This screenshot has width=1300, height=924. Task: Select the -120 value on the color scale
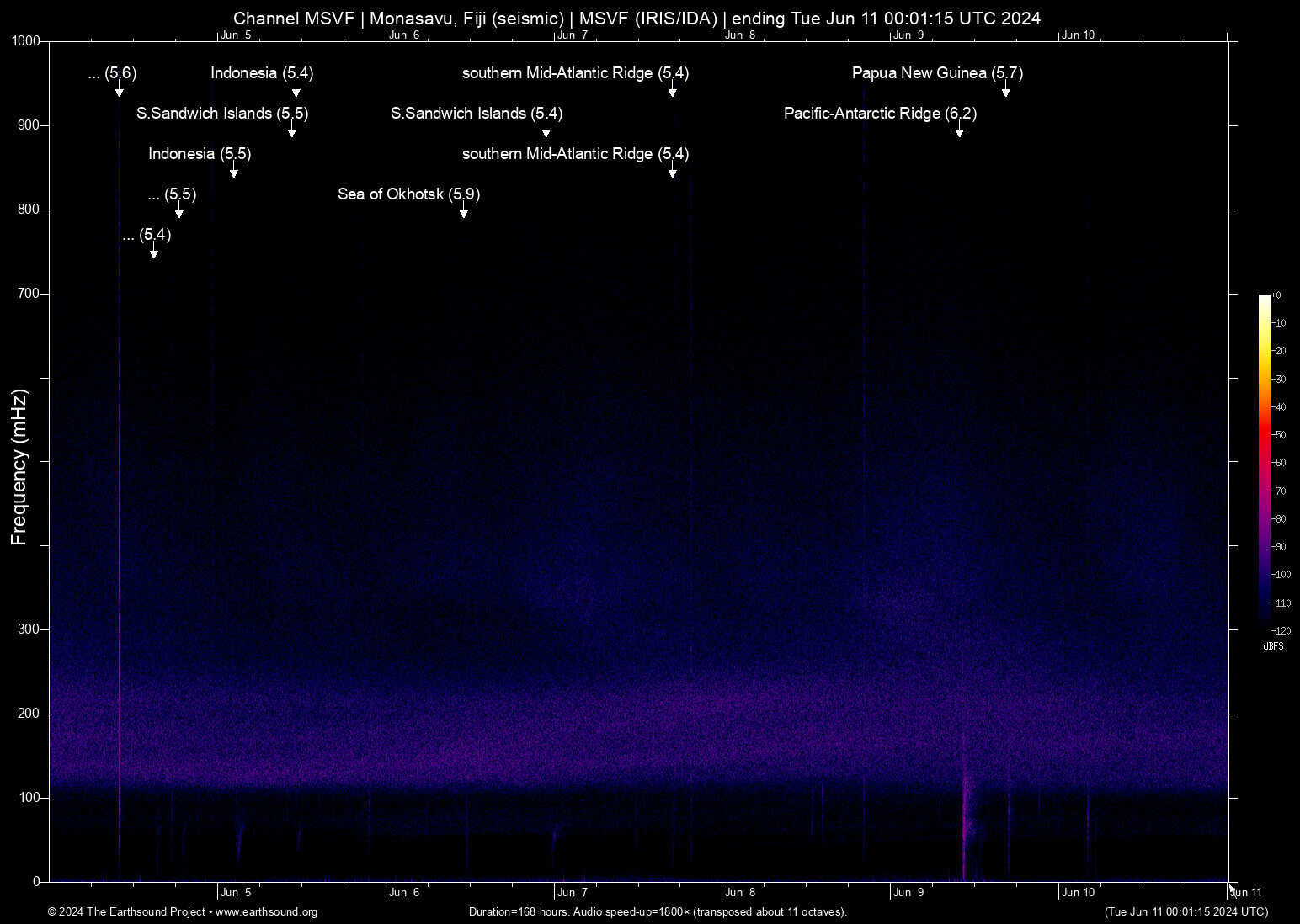coord(1281,631)
